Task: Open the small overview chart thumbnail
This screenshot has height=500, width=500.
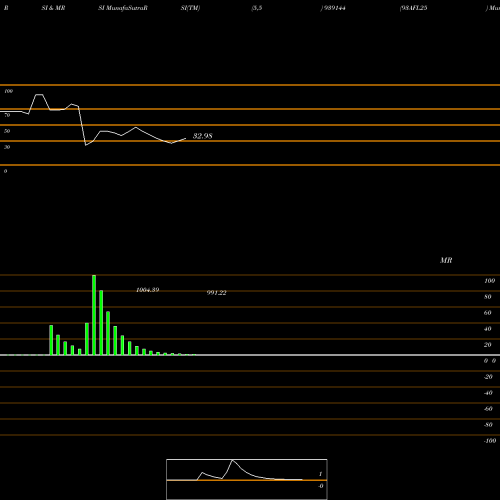Action: pyautogui.click(x=247, y=479)
